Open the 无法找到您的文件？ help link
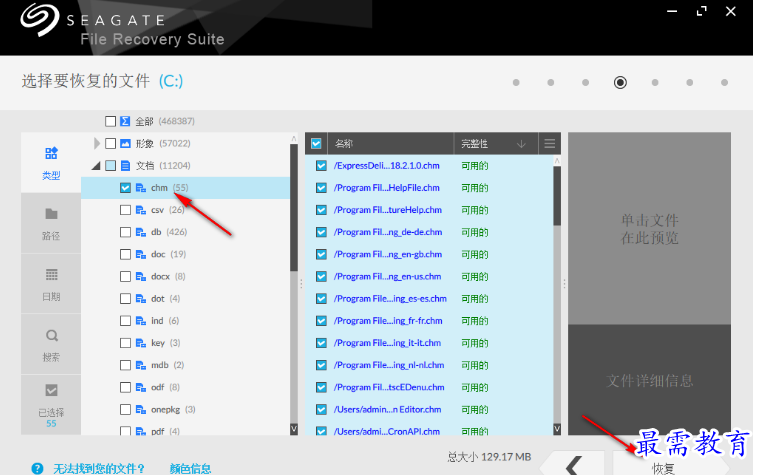758x475 pixels. [x=99, y=469]
